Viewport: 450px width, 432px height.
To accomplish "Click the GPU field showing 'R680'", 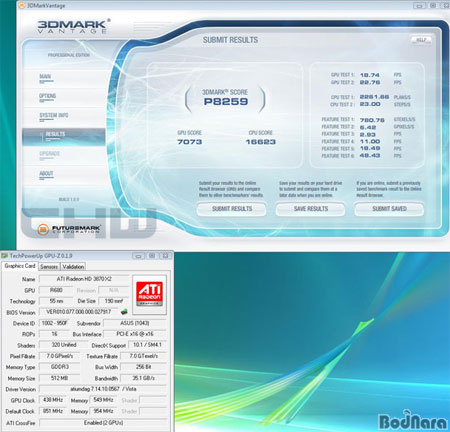I will click(x=56, y=290).
